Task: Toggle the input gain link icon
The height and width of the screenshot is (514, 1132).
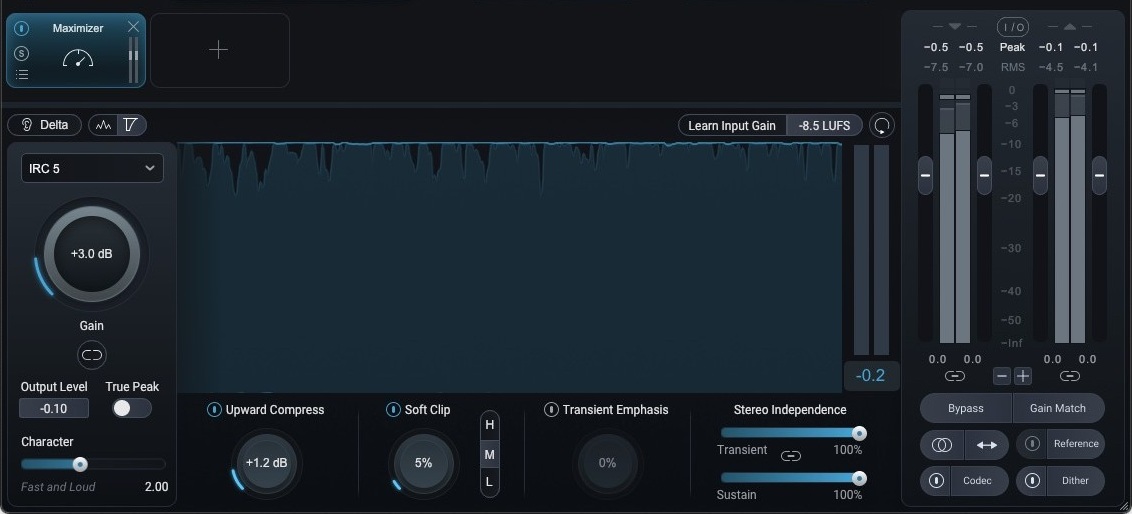Action: (x=954, y=376)
